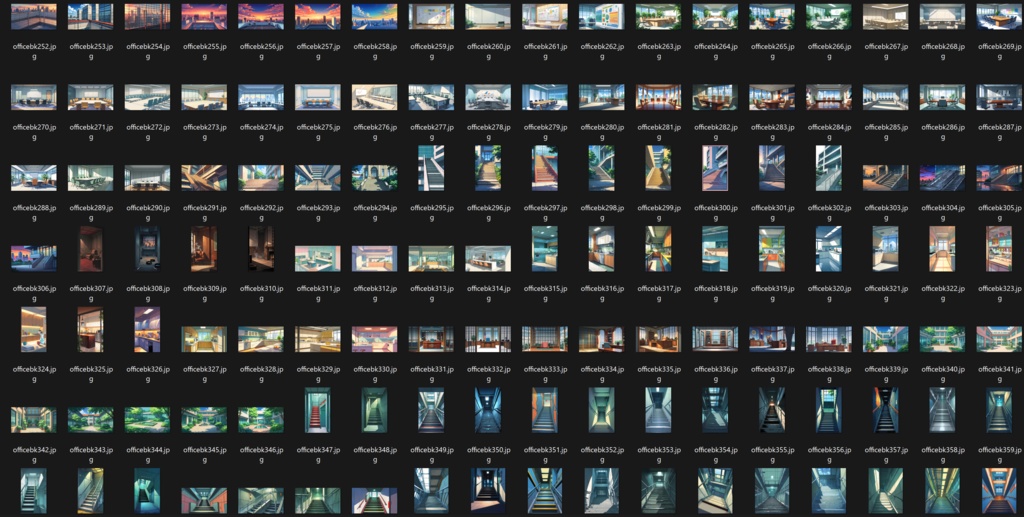The width and height of the screenshot is (1024, 517).
Task: Select the officebk359.jpg thumbnail
Action: (x=1000, y=410)
